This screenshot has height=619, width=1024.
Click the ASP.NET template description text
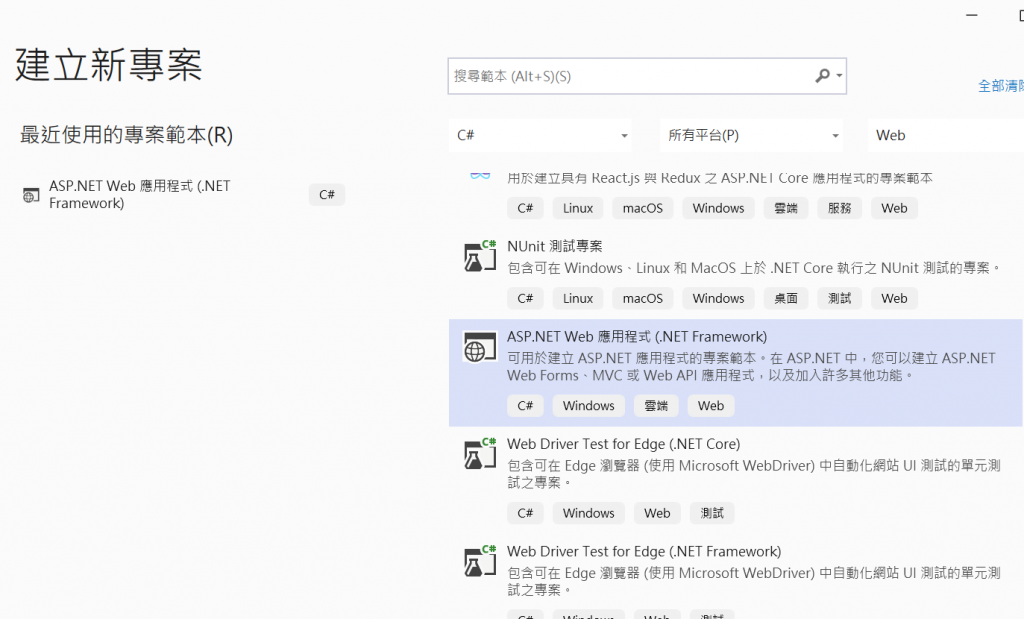pyautogui.click(x=751, y=367)
